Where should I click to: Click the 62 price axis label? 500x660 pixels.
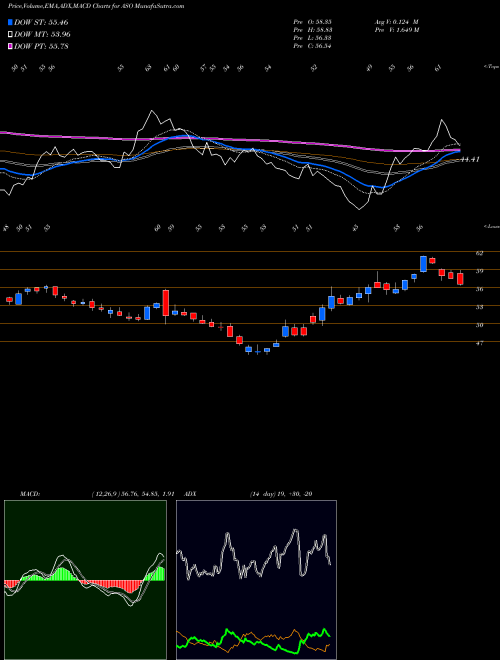tap(479, 253)
